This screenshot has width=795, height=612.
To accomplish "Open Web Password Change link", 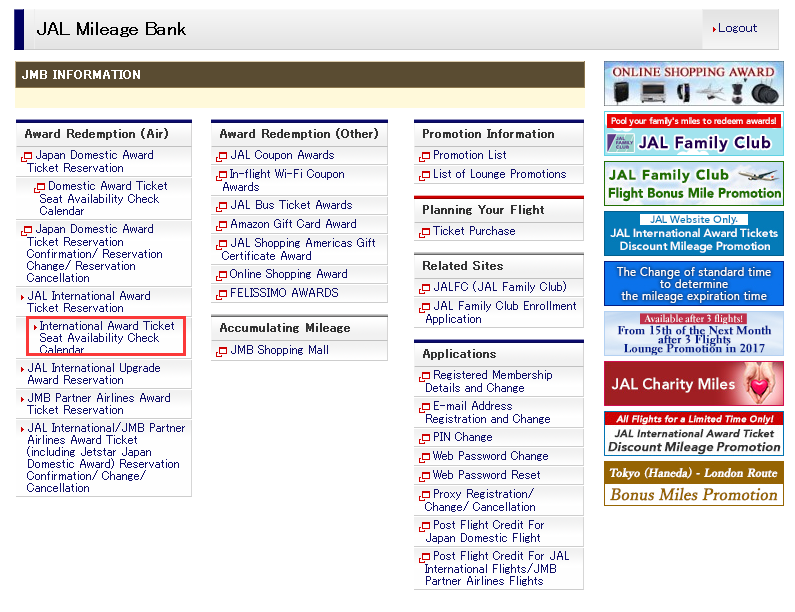I will coord(490,456).
